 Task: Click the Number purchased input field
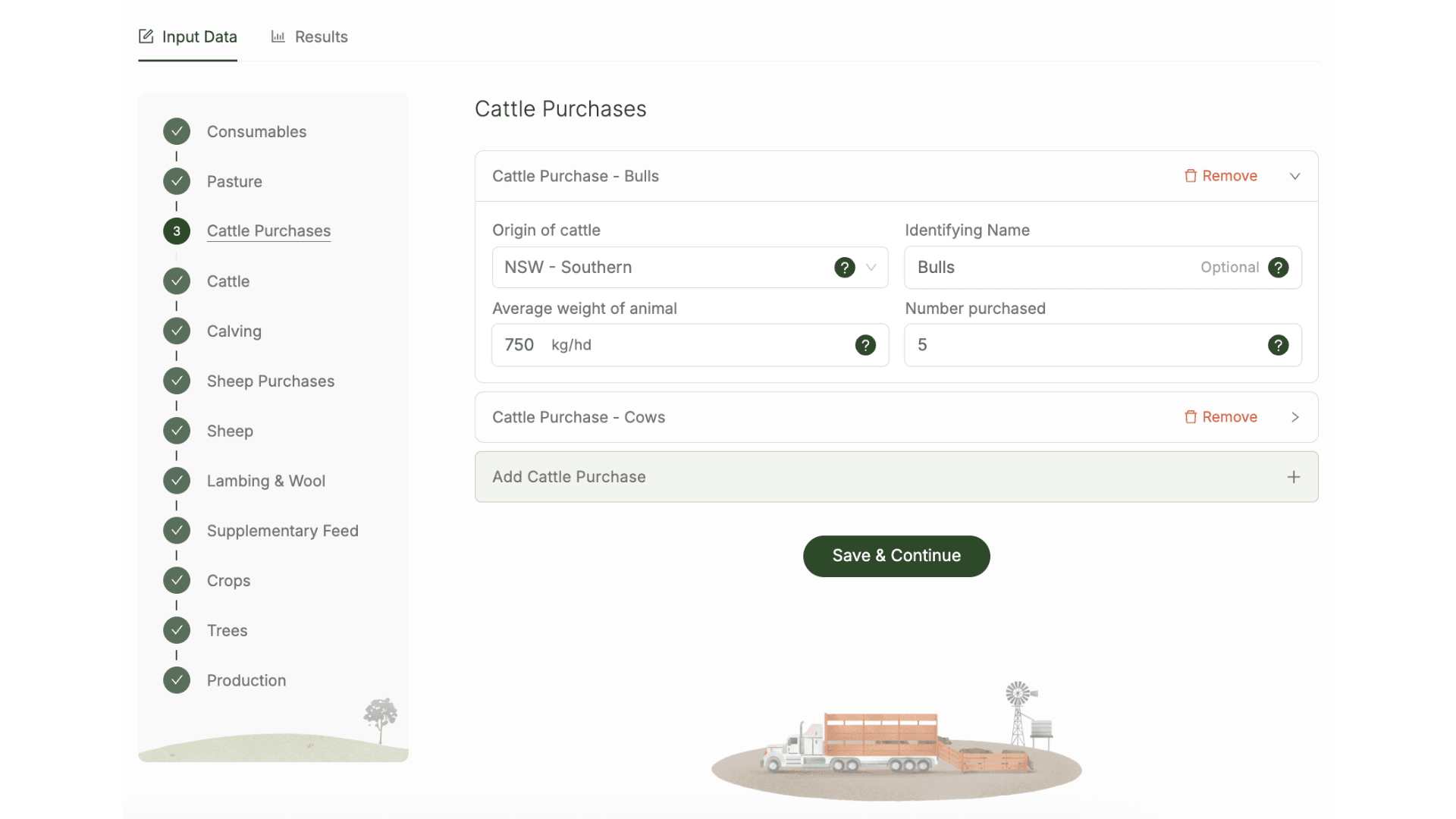1084,345
